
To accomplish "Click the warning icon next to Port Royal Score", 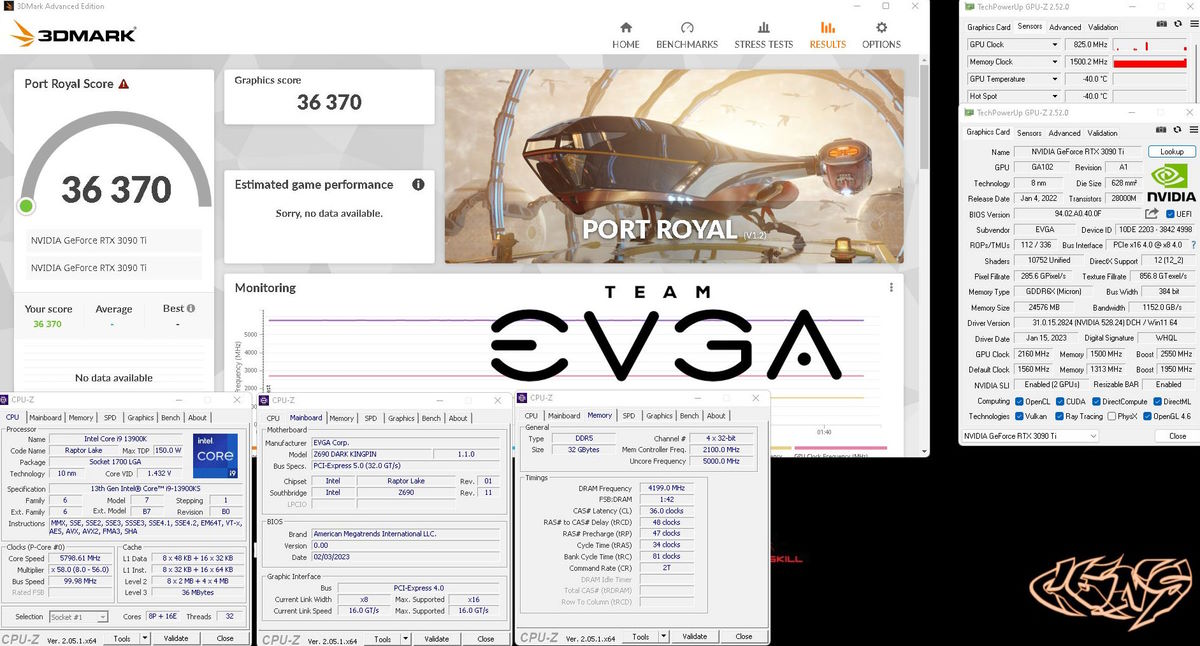I will click(124, 85).
